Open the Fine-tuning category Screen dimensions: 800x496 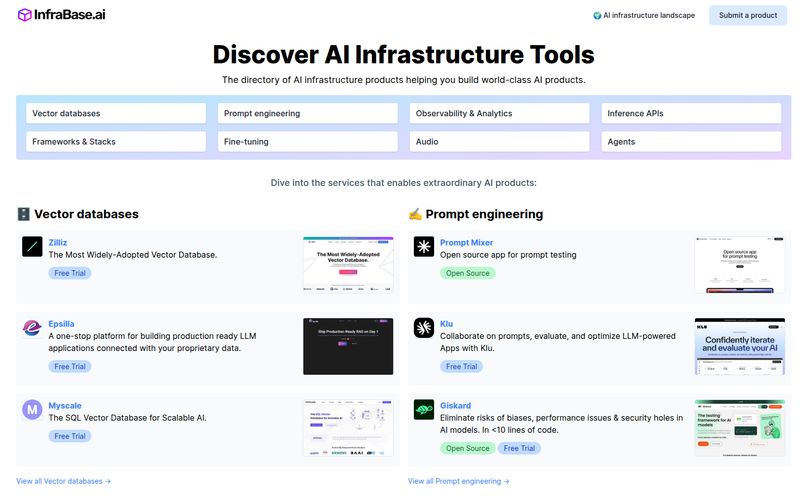point(308,141)
